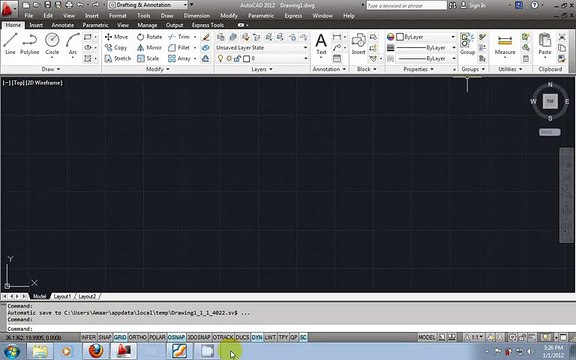Click the Rectangle tool icon in Draw panel
The width and height of the screenshot is (576, 360).
tap(87, 37)
